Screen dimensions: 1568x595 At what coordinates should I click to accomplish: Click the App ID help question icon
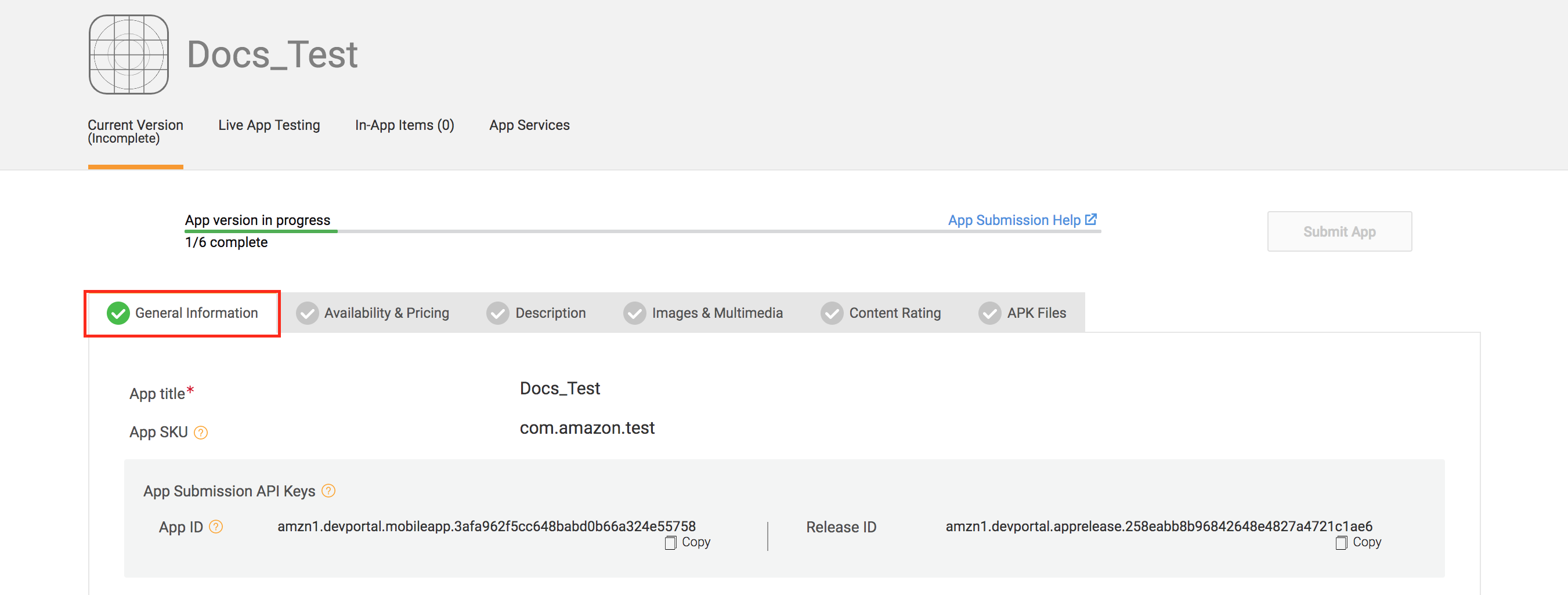216,527
